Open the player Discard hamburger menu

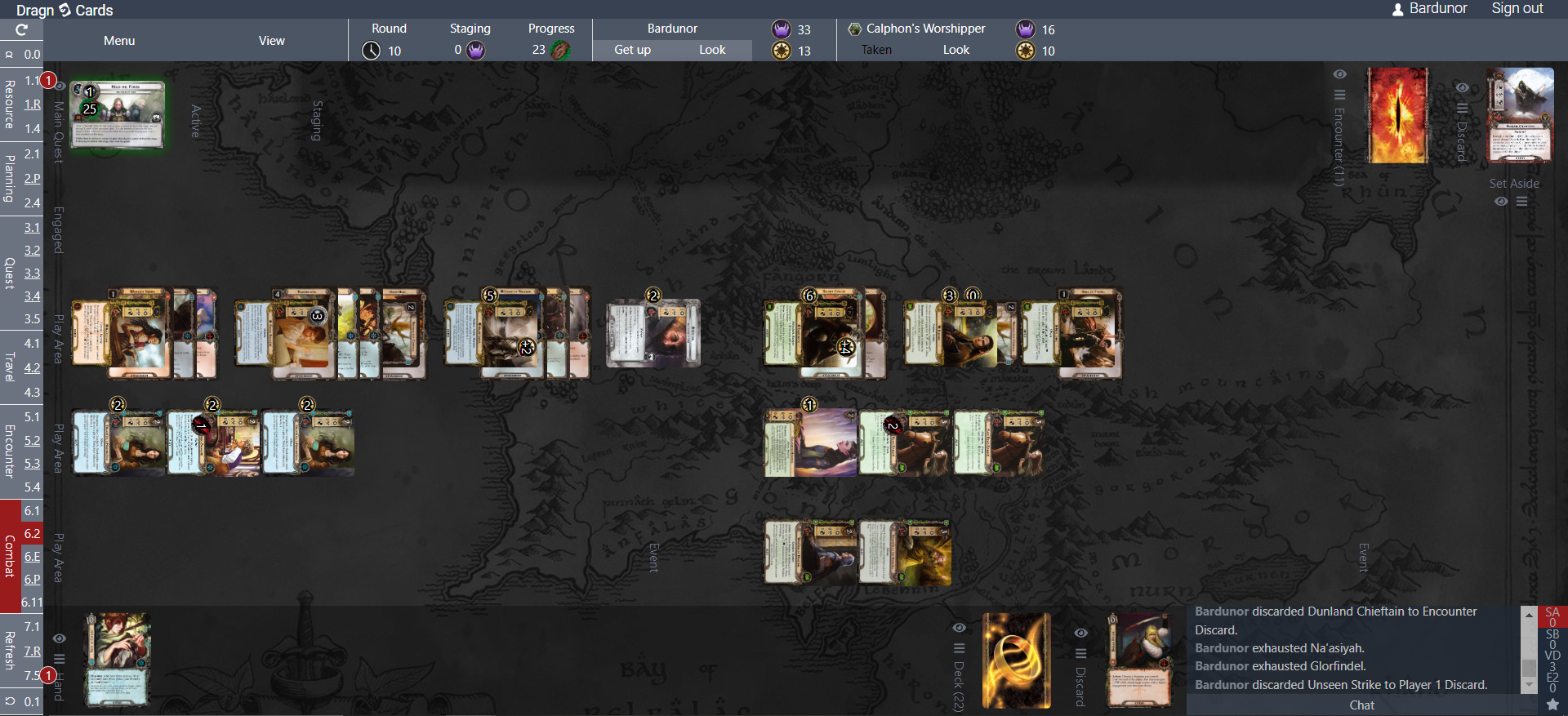coord(1080,653)
